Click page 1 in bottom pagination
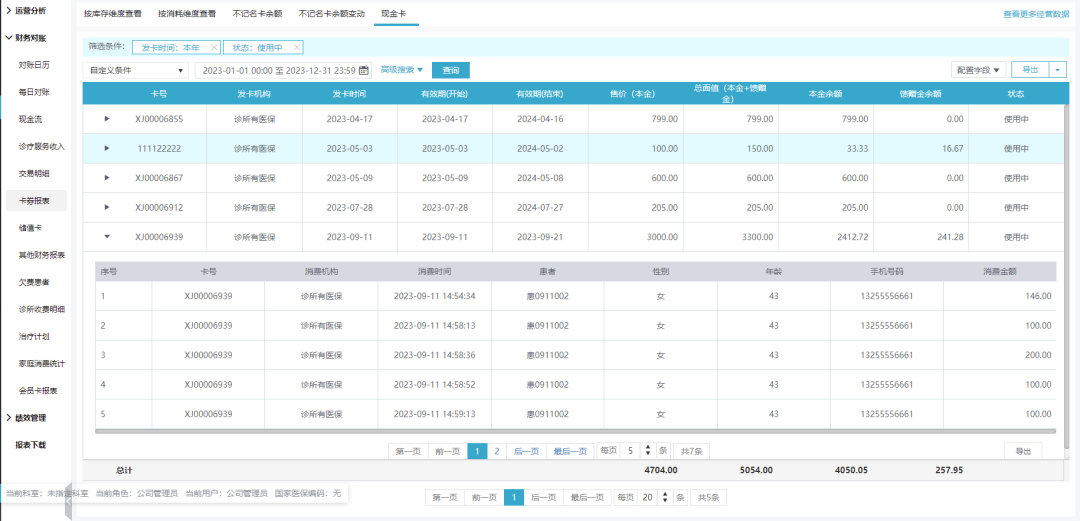This screenshot has height=521, width=1080. (x=514, y=498)
